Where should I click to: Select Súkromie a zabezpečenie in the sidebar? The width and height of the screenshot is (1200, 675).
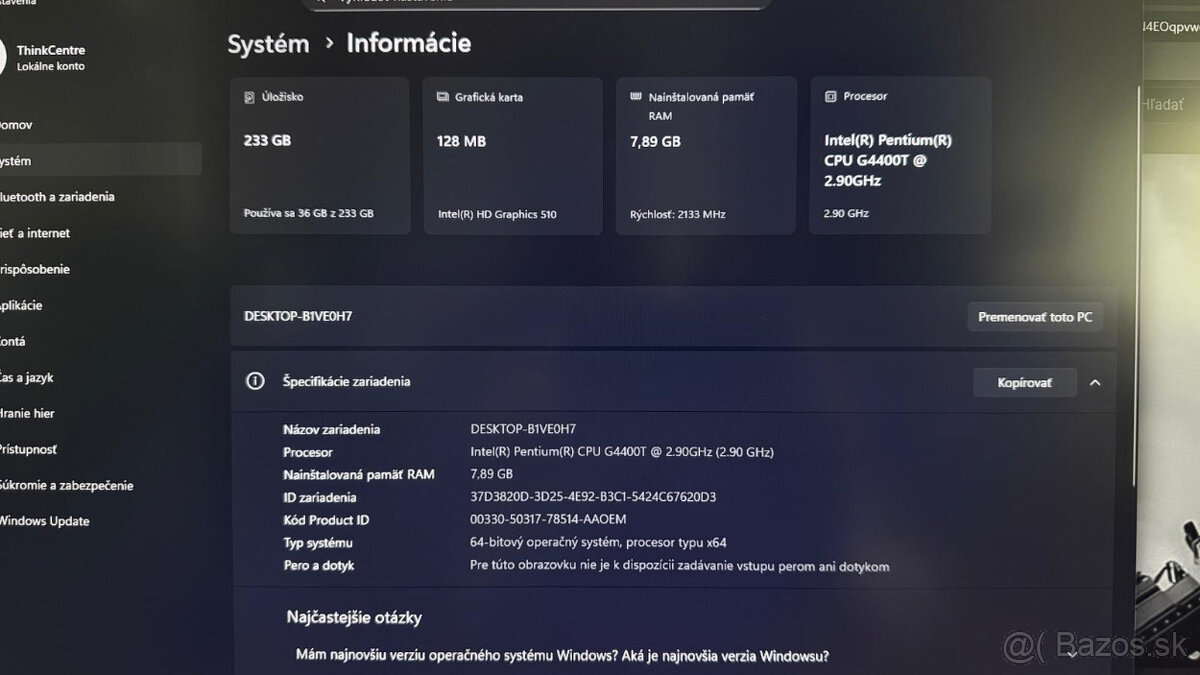(x=66, y=485)
